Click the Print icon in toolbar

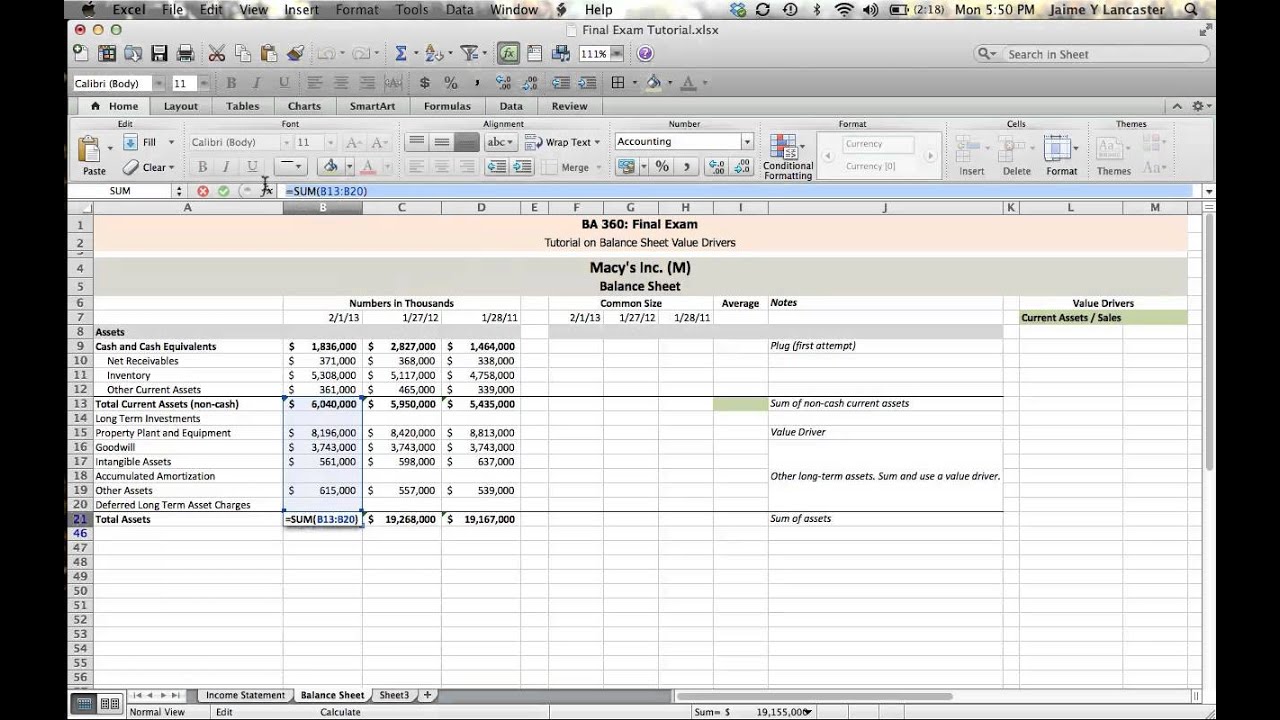click(185, 54)
